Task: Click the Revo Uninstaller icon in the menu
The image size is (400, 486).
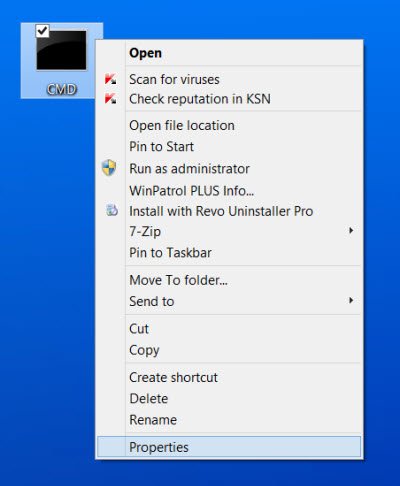Action: [x=112, y=210]
